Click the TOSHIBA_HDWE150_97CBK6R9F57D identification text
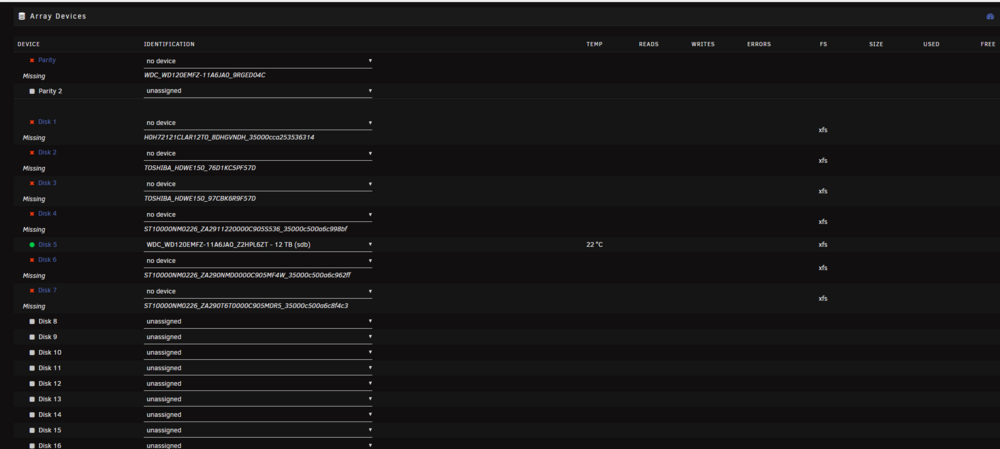Screen dimensions: 1000x449 [200, 198]
